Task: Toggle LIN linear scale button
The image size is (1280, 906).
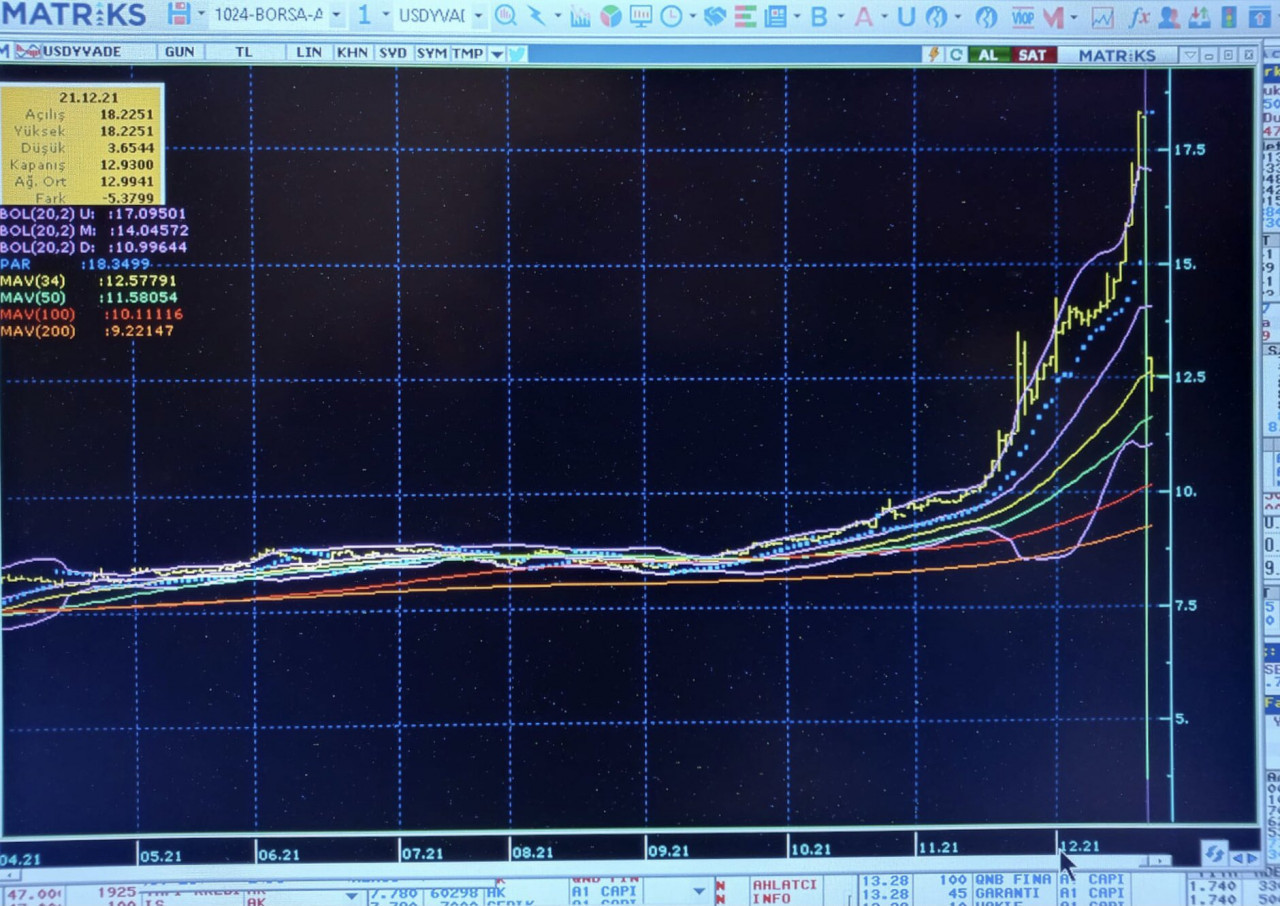Action: click(309, 52)
